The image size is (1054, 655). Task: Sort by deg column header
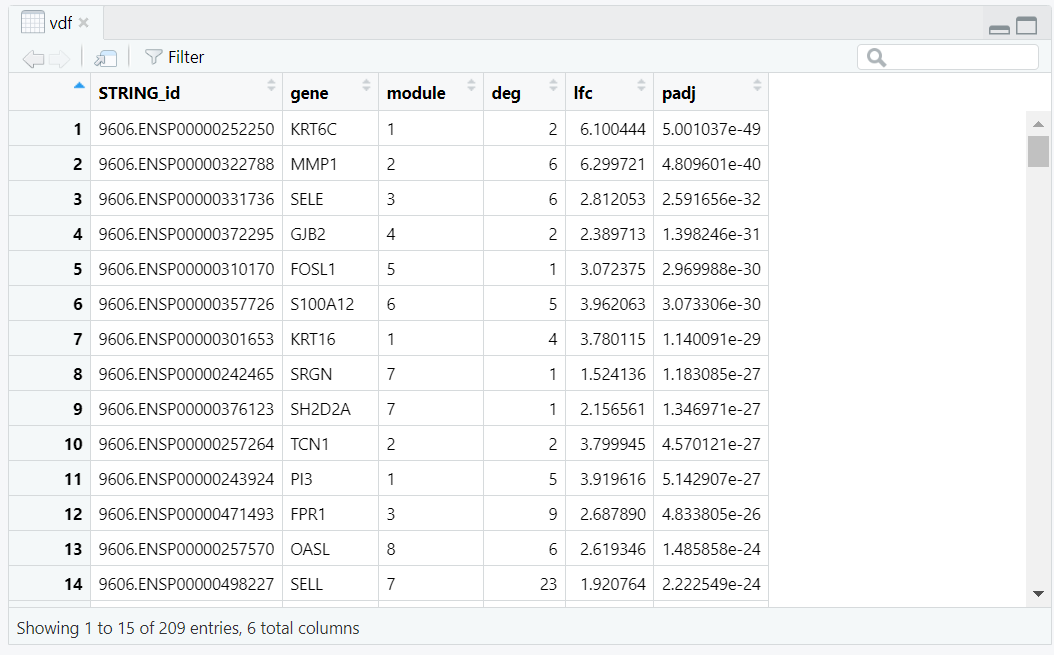523,93
